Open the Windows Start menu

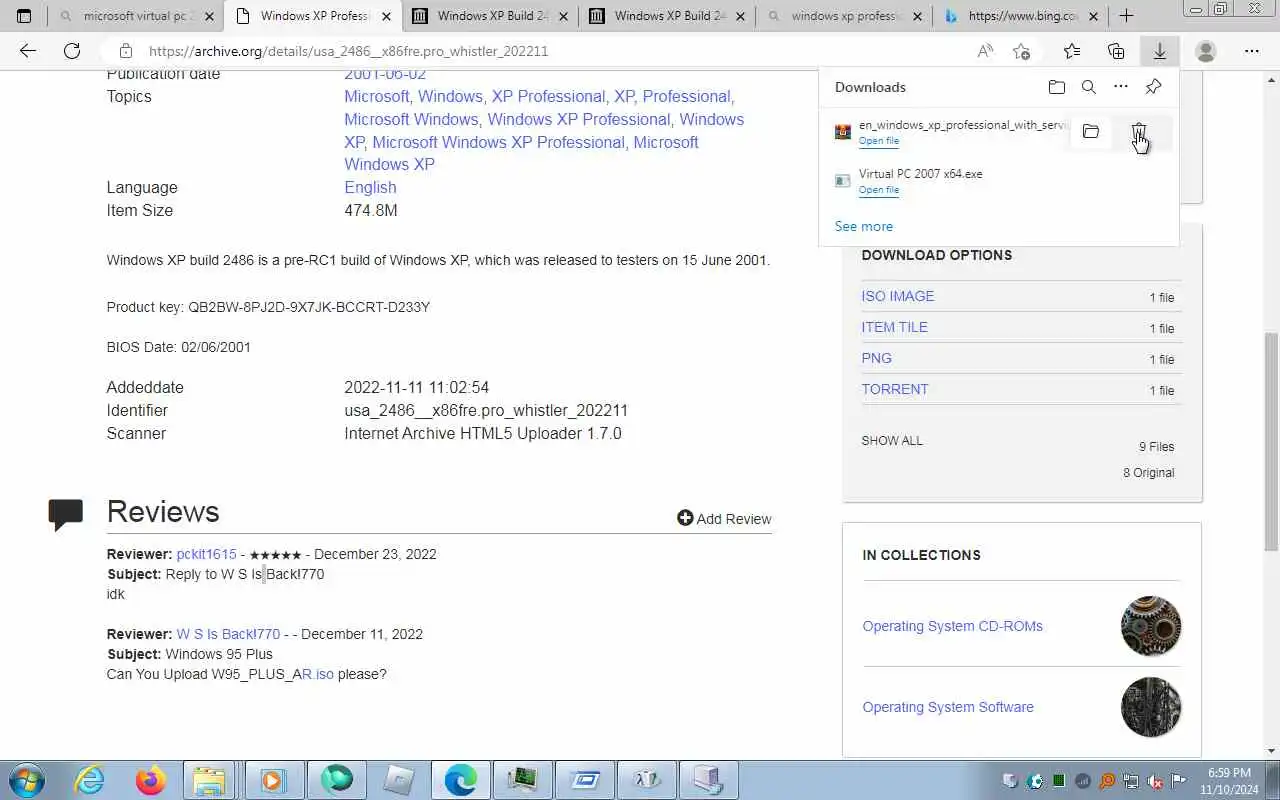[x=25, y=780]
